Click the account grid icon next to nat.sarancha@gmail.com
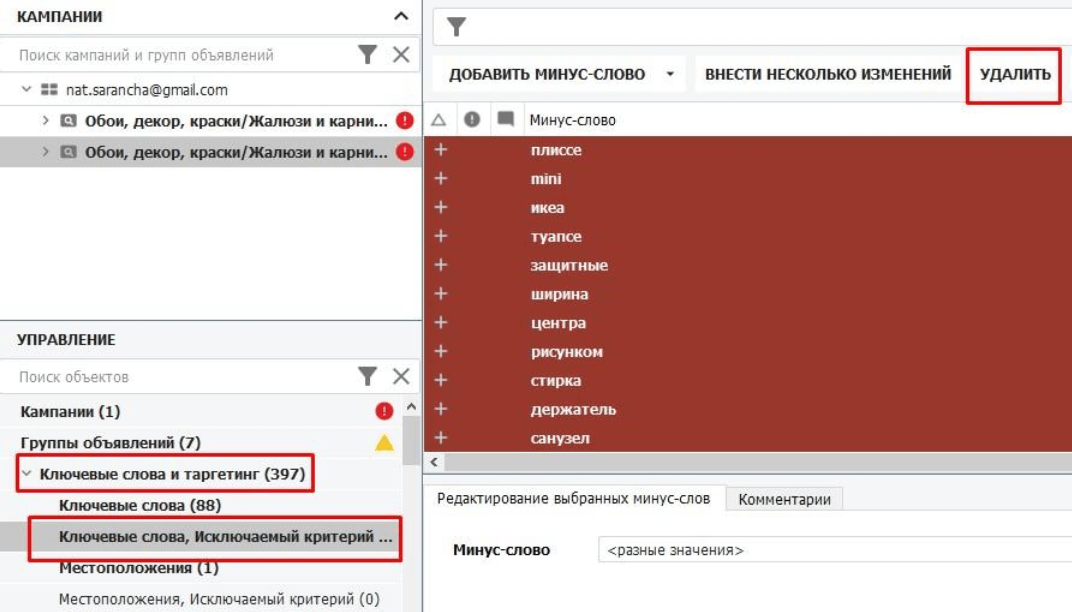 [x=49, y=89]
